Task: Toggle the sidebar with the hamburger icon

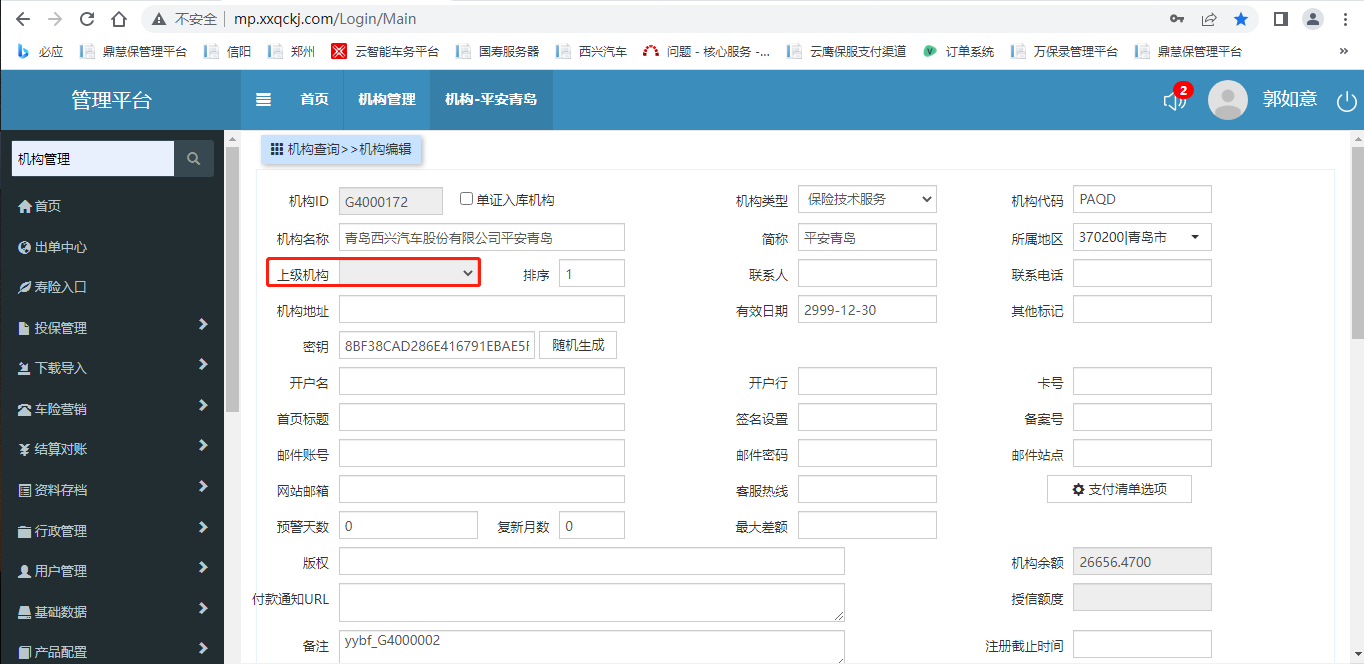Action: [x=264, y=99]
